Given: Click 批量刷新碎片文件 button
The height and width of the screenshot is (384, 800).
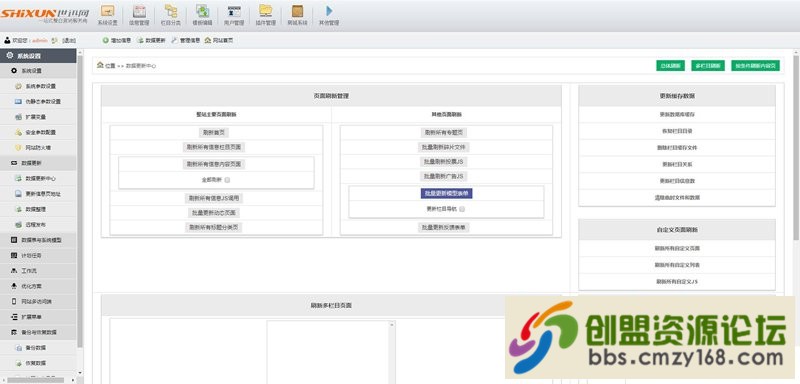Looking at the screenshot, I should point(444,147).
